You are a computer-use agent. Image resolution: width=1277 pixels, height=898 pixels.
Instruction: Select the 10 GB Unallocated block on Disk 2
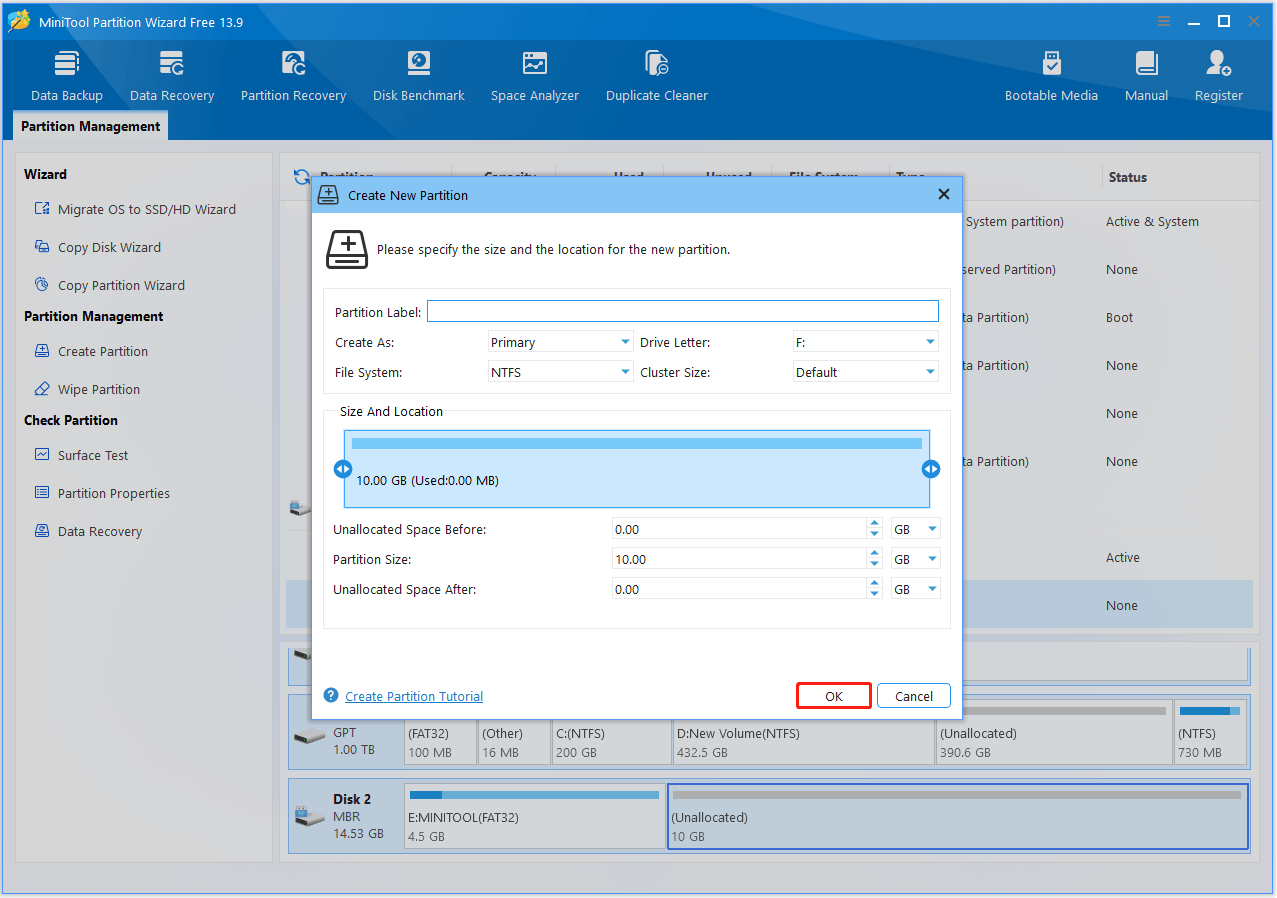[x=958, y=816]
